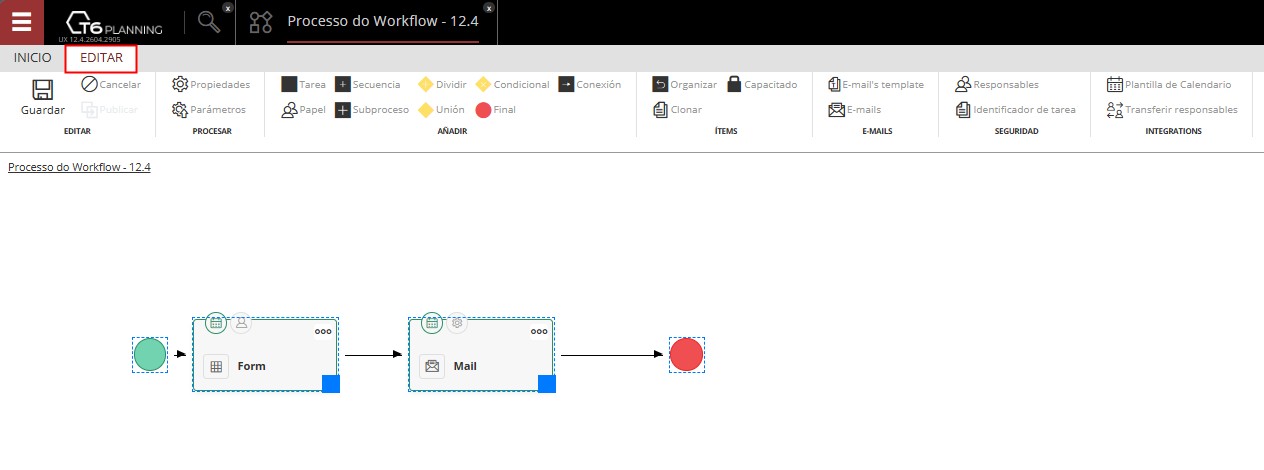Close the search tab with its x
This screenshot has width=1264, height=470.
click(228, 7)
